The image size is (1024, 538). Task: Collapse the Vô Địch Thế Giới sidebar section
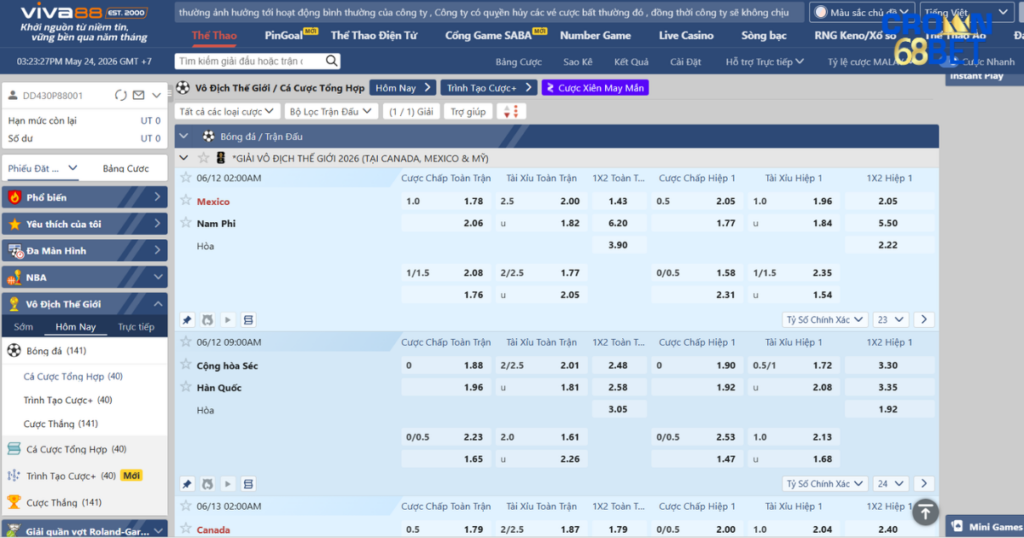pos(85,304)
